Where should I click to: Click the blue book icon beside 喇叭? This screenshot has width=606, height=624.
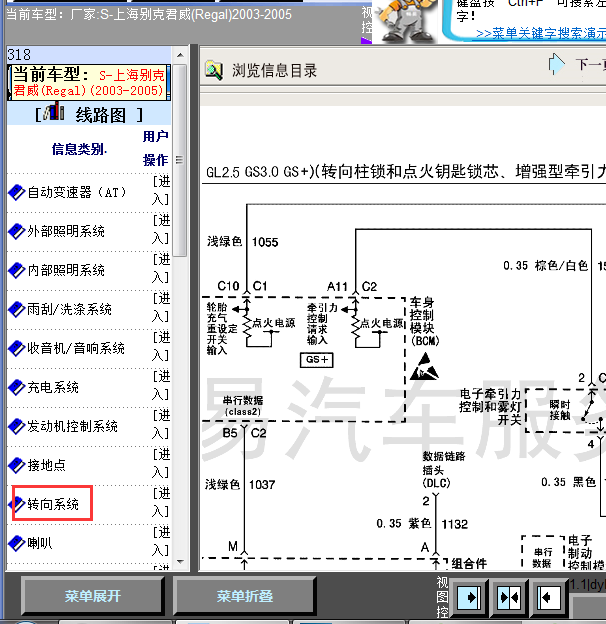pyautogui.click(x=17, y=544)
